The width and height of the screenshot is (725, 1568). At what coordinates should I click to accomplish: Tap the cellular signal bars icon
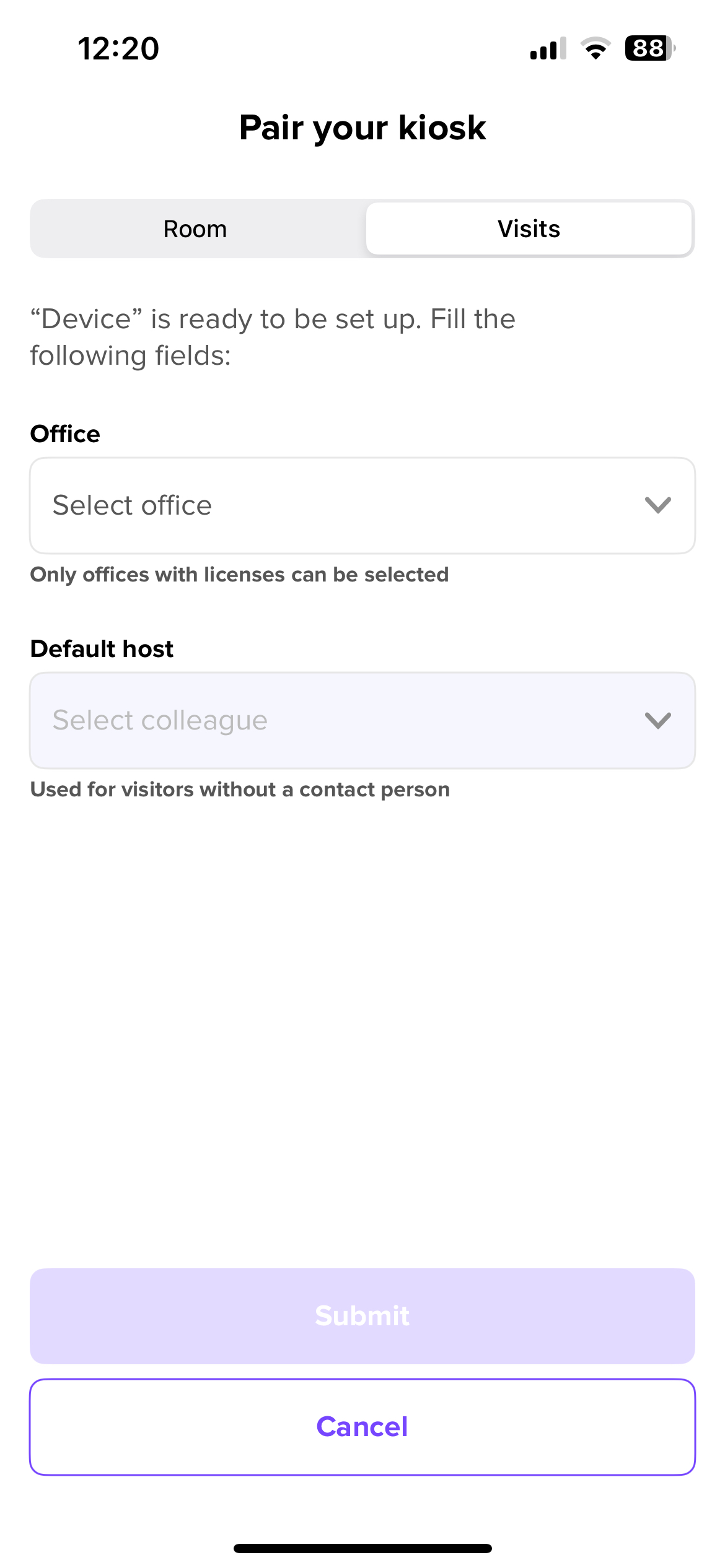[548, 48]
